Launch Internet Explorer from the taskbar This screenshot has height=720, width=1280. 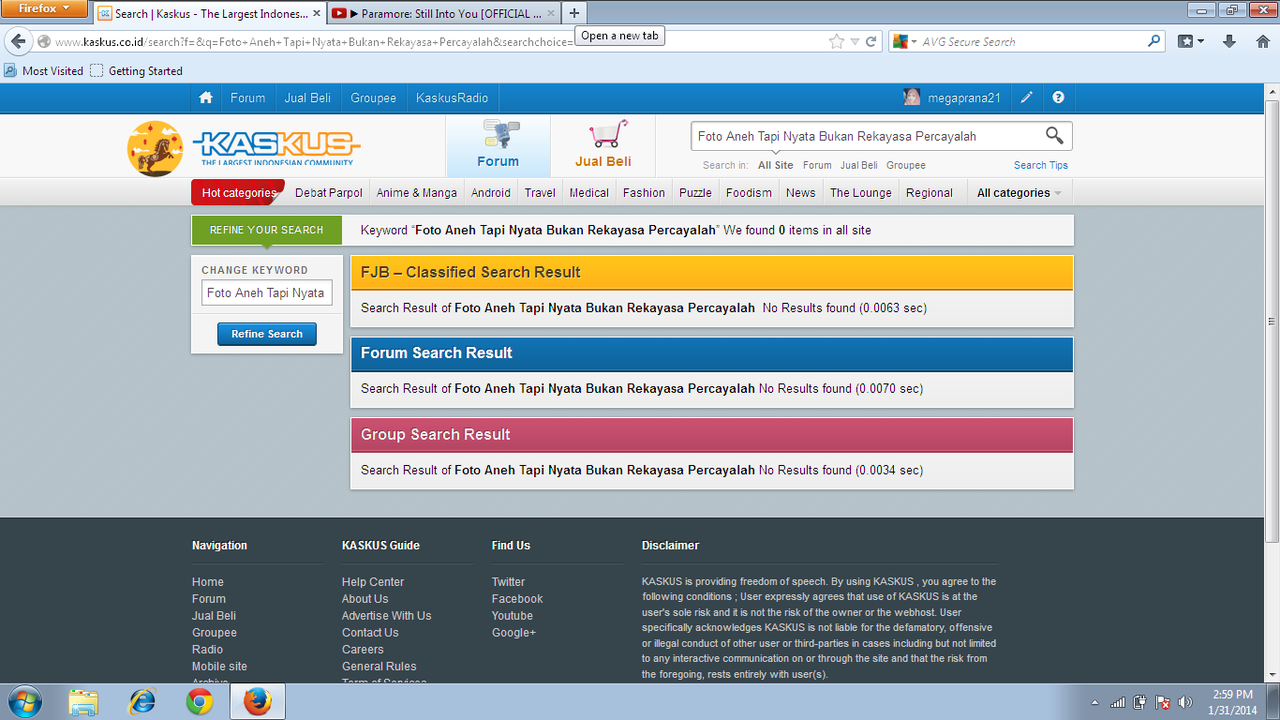tap(142, 702)
